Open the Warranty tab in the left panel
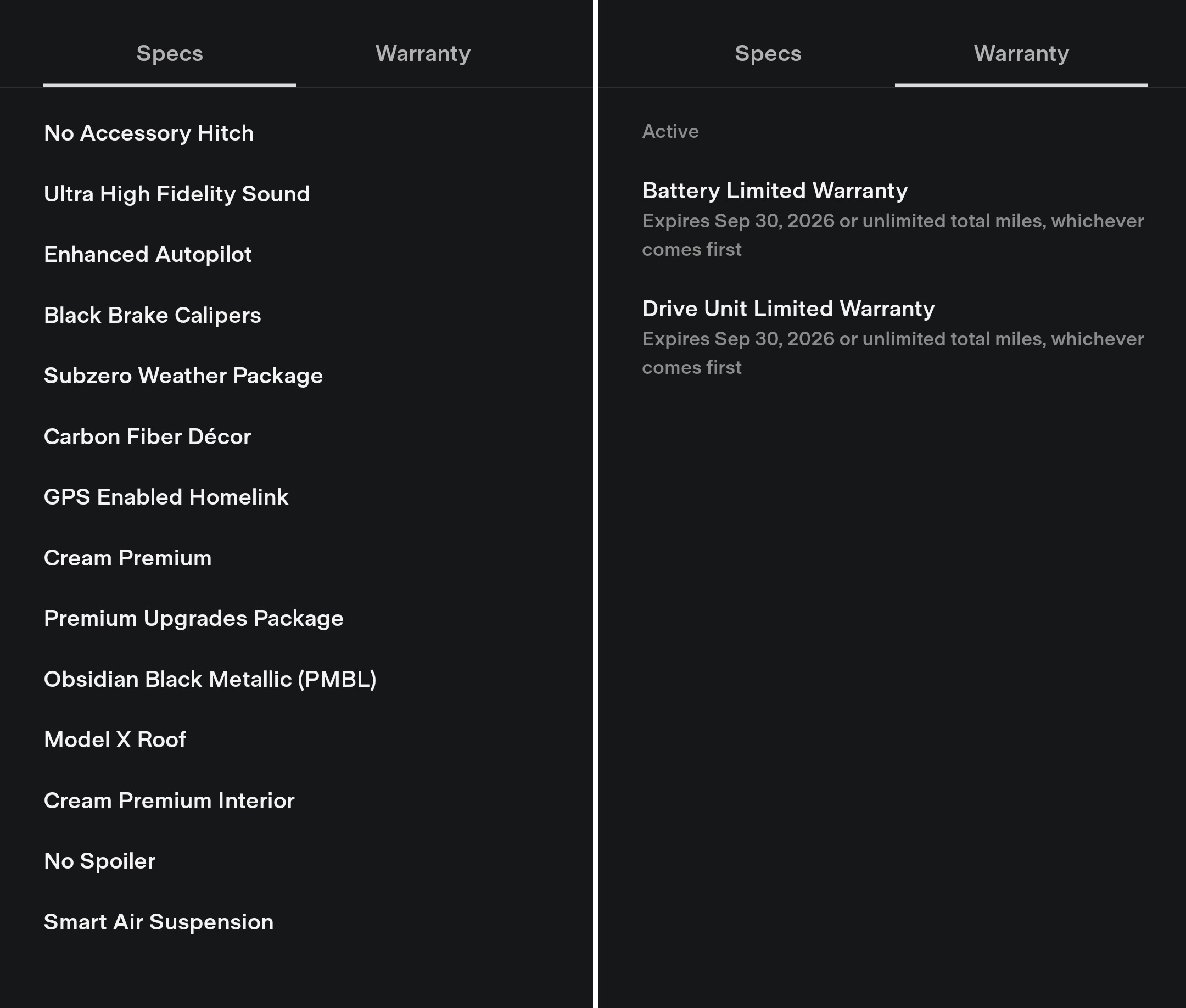 click(x=422, y=54)
